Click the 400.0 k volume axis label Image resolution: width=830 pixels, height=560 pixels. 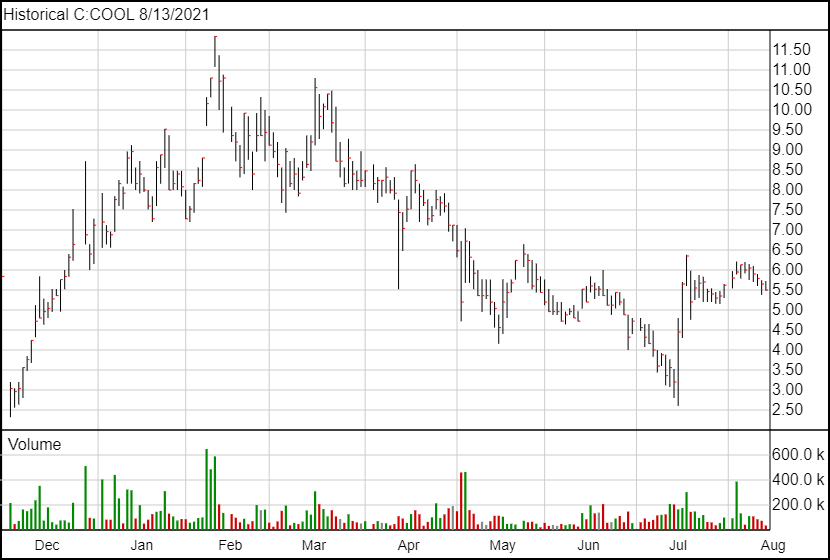click(x=798, y=480)
